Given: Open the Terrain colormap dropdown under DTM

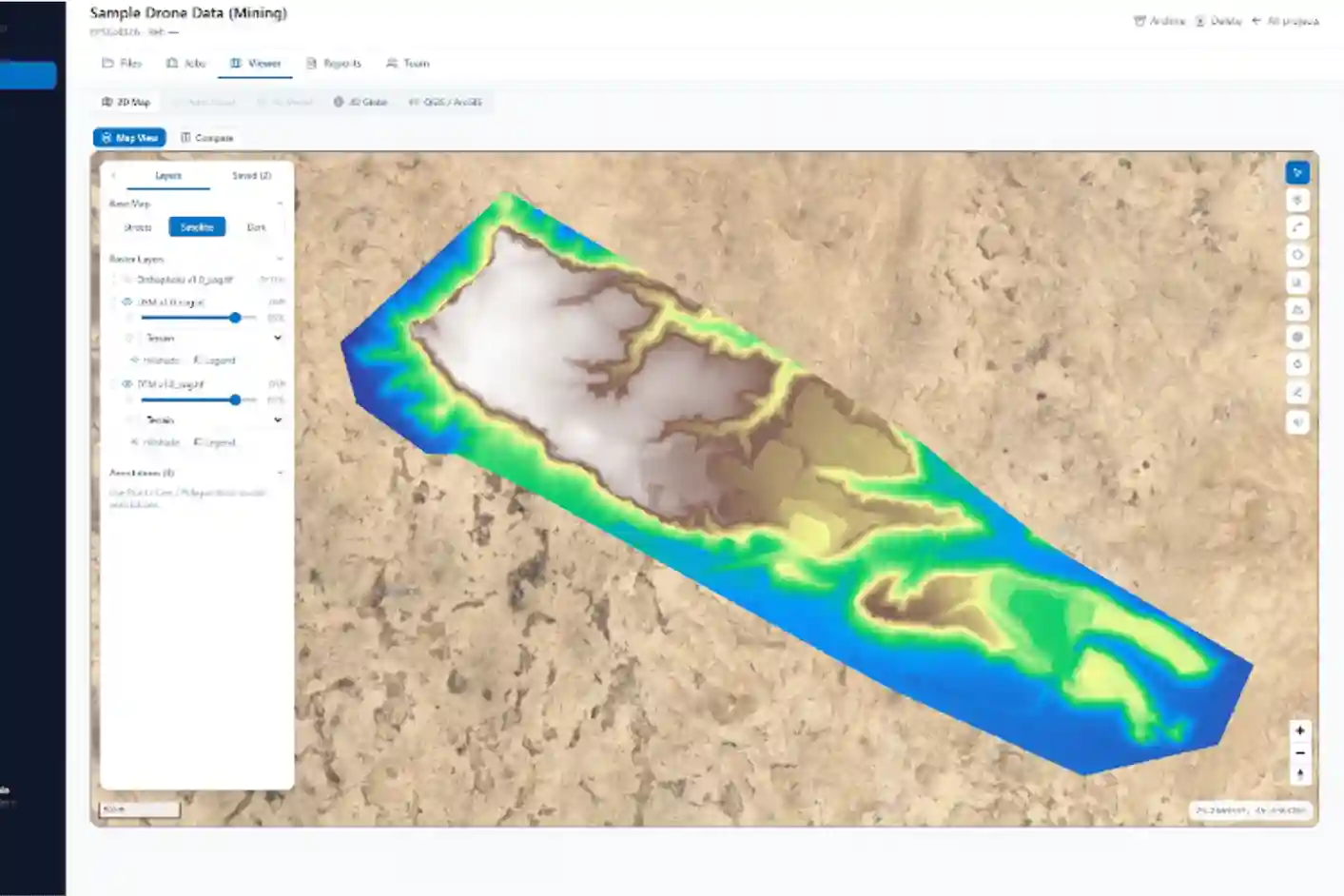Looking at the screenshot, I should 212,419.
